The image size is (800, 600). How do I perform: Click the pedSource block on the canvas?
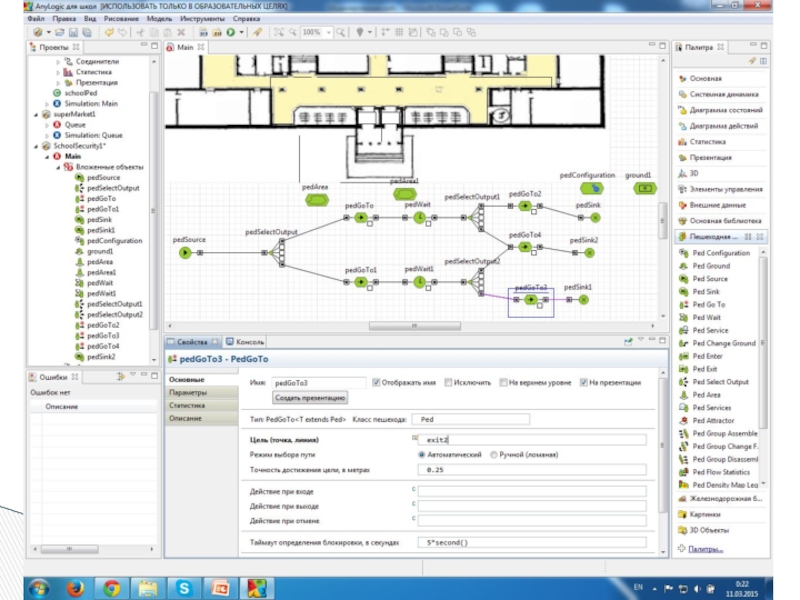(185, 253)
